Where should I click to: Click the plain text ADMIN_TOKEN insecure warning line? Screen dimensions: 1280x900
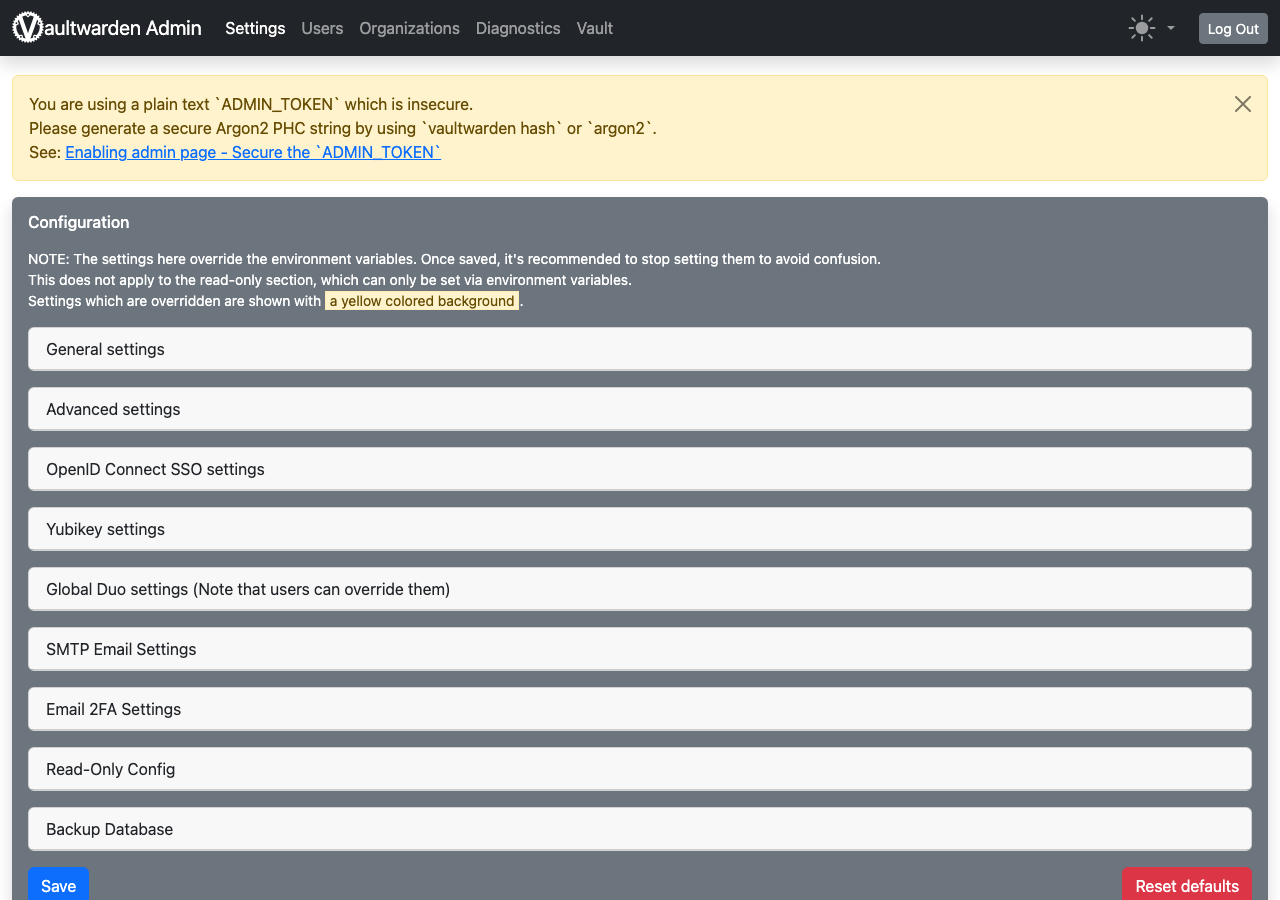tap(251, 104)
